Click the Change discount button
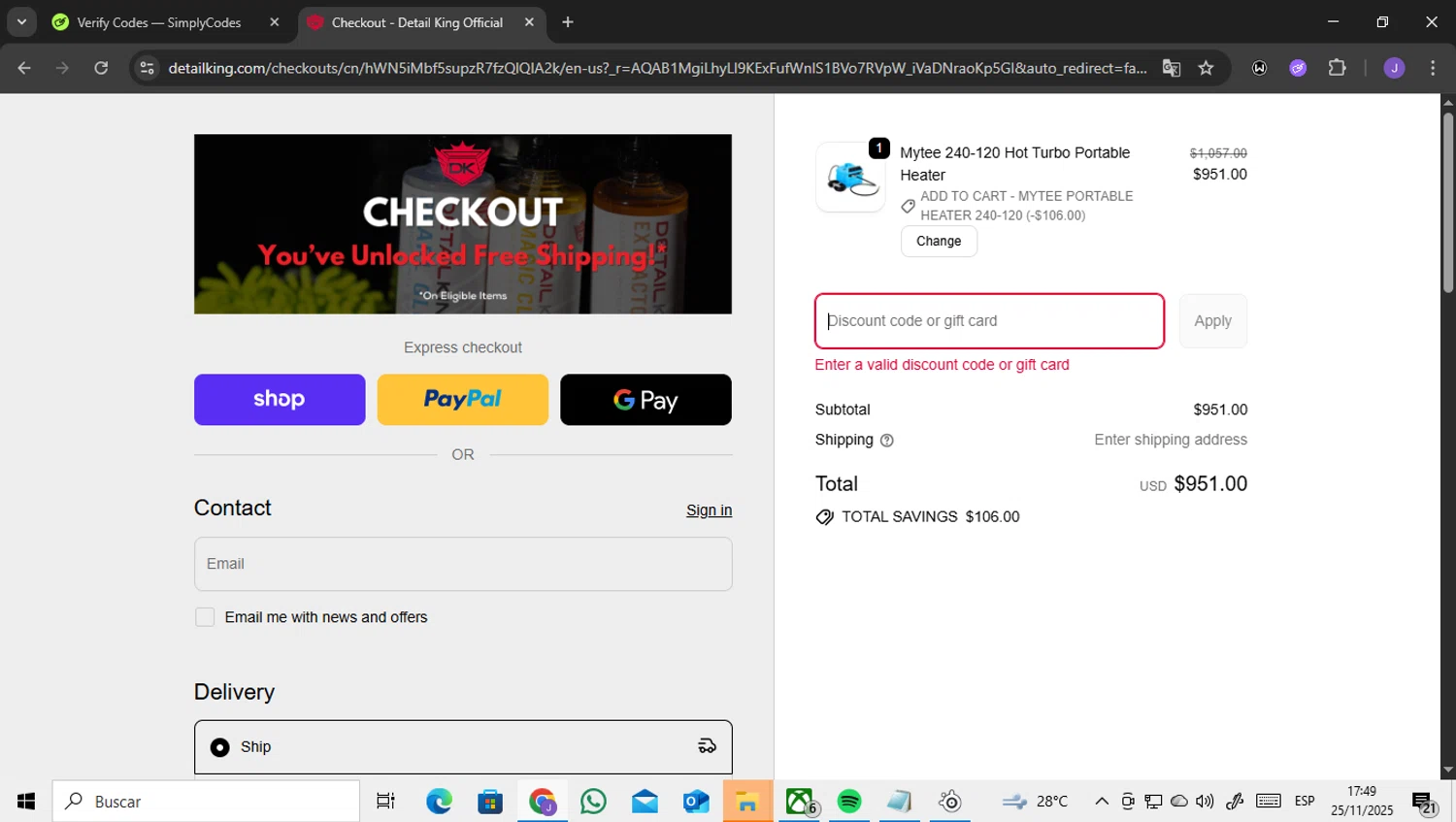 (x=939, y=242)
